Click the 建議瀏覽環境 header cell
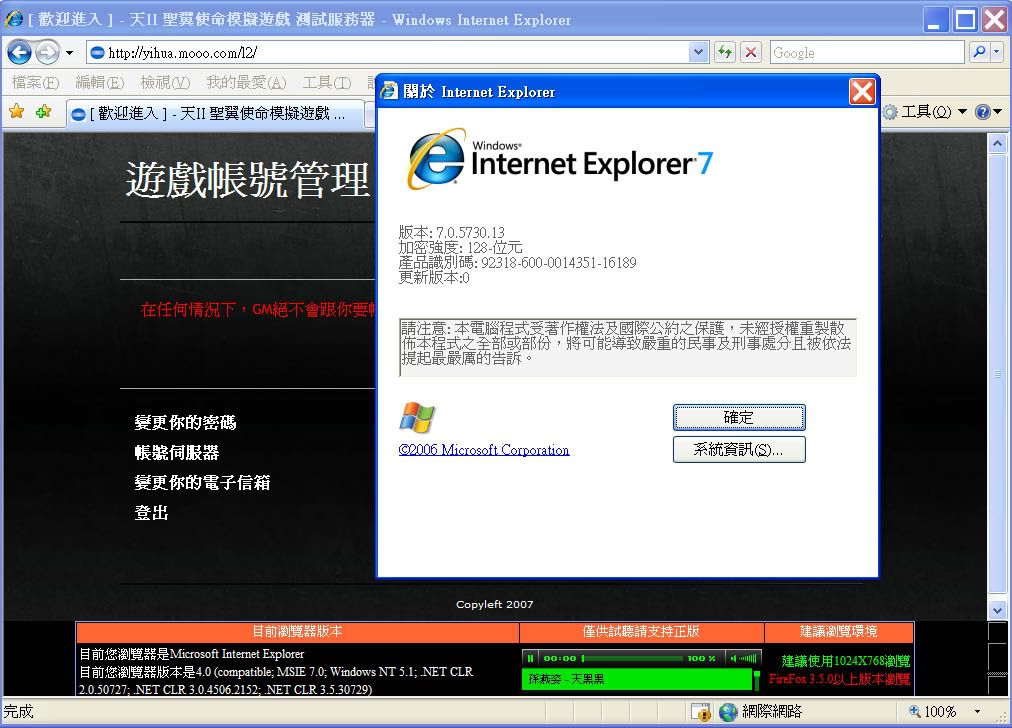1012x728 pixels. 839,632
